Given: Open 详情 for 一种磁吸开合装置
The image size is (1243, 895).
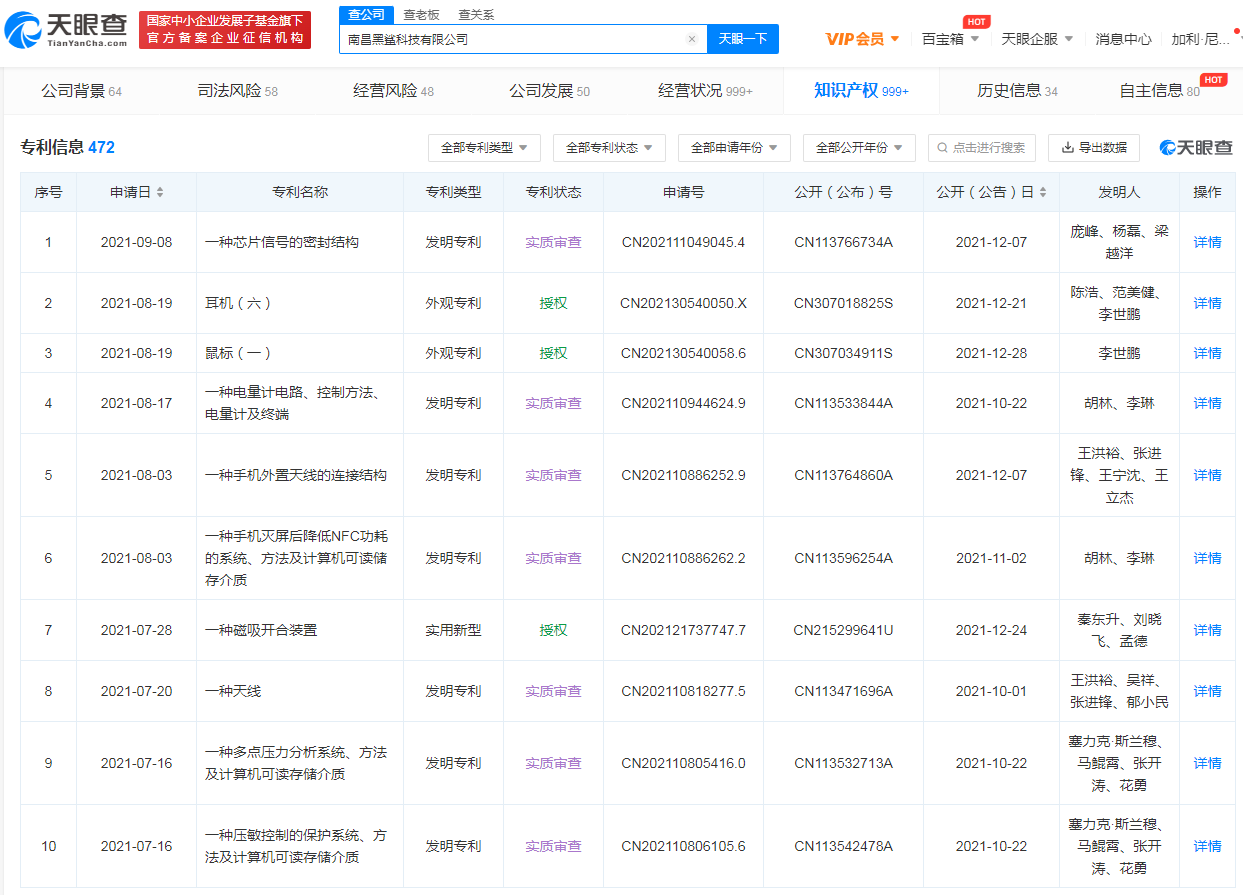Looking at the screenshot, I should [1207, 630].
